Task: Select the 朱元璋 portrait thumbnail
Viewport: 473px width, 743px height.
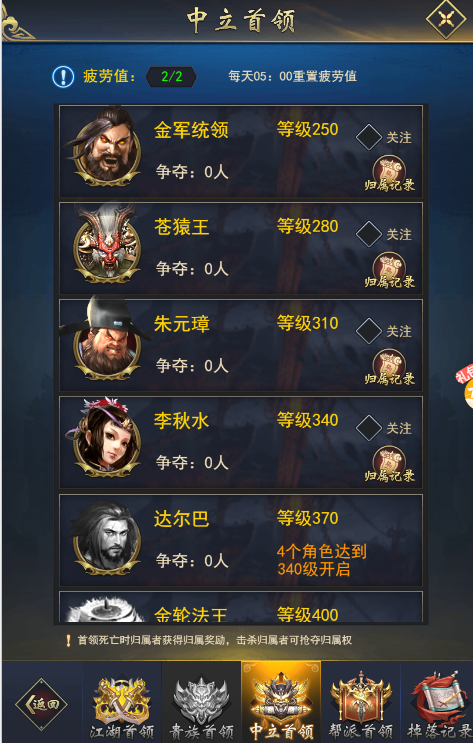Action: (x=107, y=340)
